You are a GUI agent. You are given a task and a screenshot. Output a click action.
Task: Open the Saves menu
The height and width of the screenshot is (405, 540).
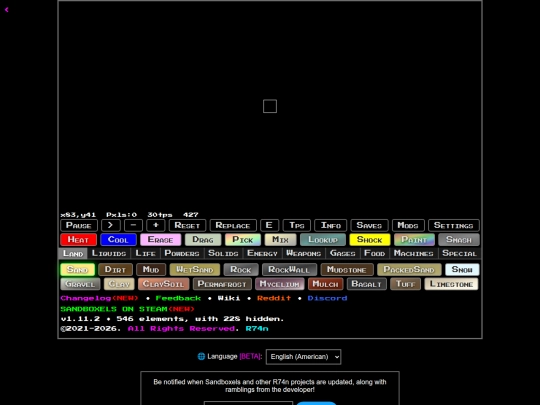click(369, 225)
